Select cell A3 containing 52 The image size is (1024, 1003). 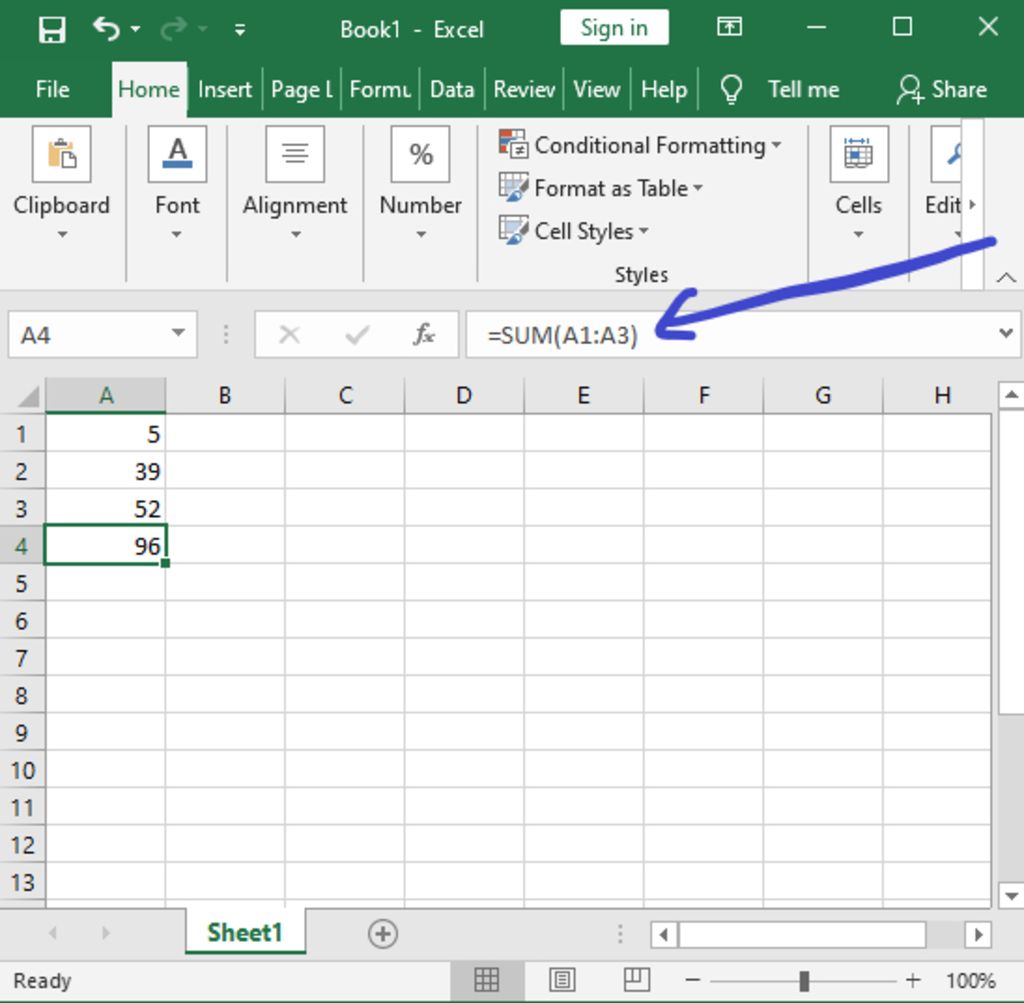(x=106, y=508)
